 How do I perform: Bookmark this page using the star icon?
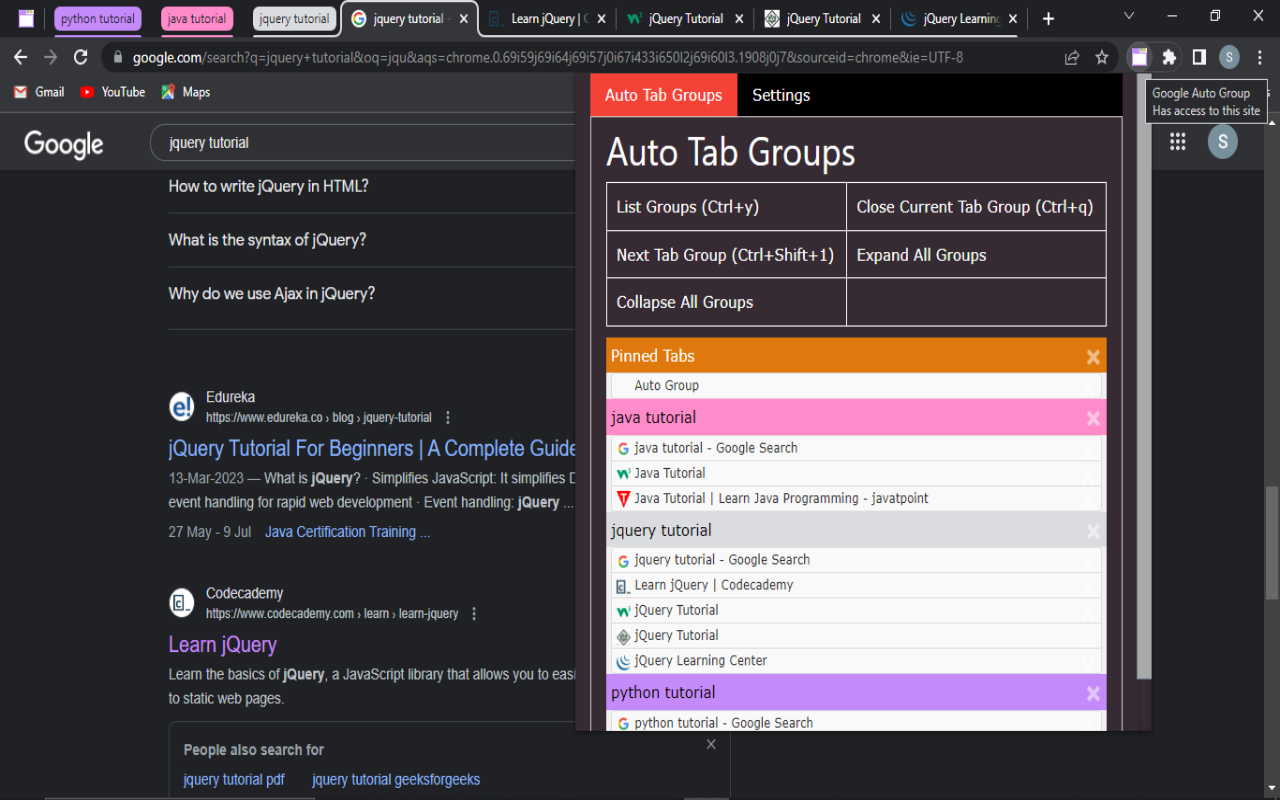[x=1103, y=57]
